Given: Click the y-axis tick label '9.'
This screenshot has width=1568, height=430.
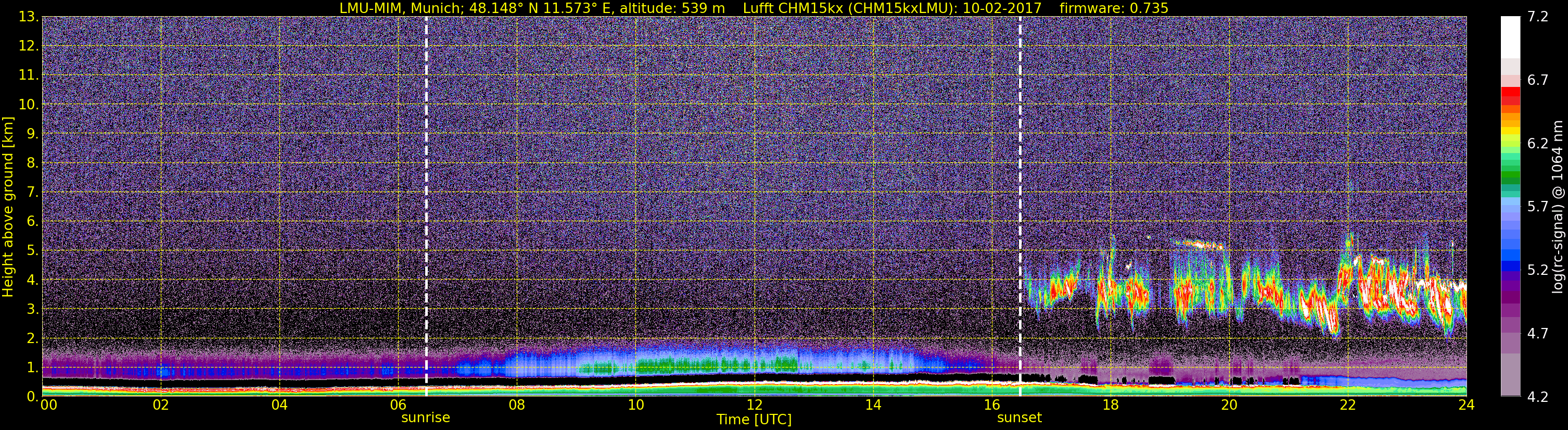Looking at the screenshot, I should pos(32,134).
